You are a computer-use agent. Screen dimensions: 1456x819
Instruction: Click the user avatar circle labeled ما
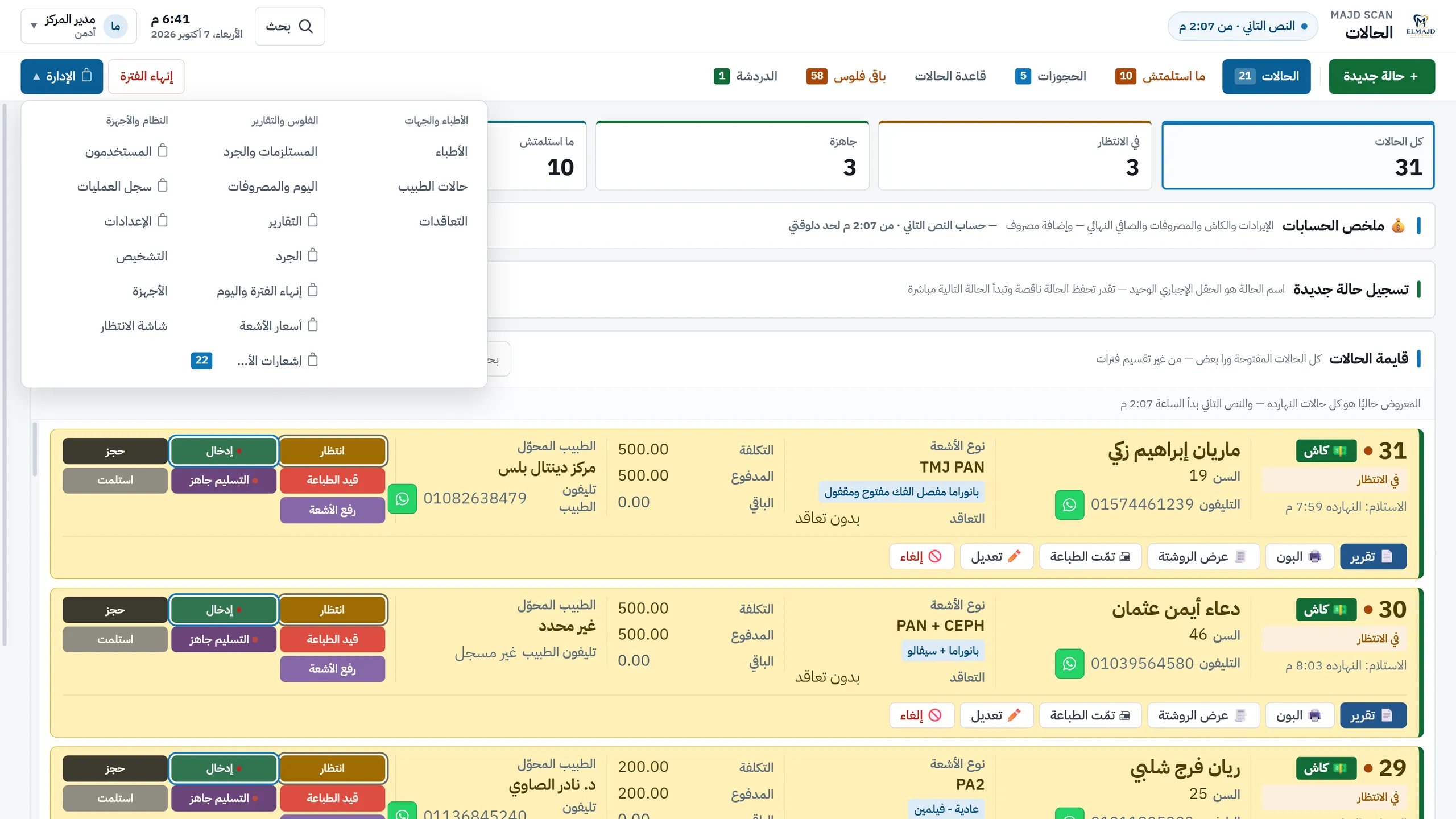[115, 26]
